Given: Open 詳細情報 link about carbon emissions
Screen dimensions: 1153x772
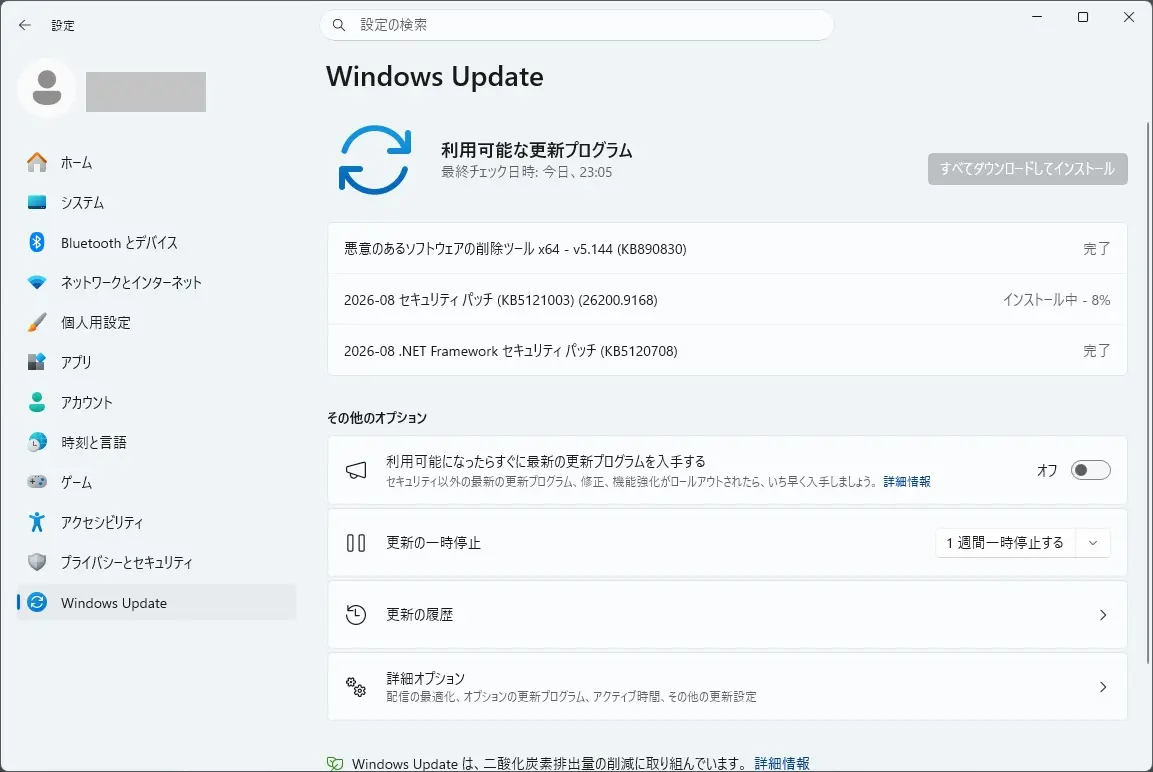Looking at the screenshot, I should pyautogui.click(x=782, y=764).
